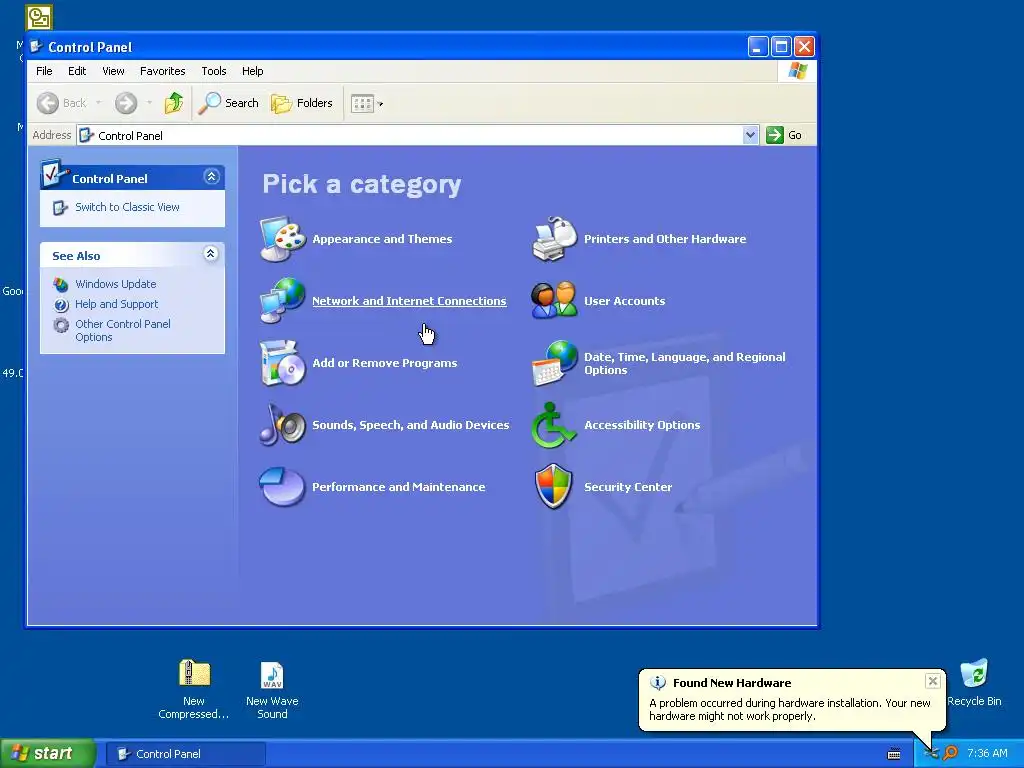The image size is (1024, 768).
Task: Open the Security Center shield icon
Action: point(553,487)
